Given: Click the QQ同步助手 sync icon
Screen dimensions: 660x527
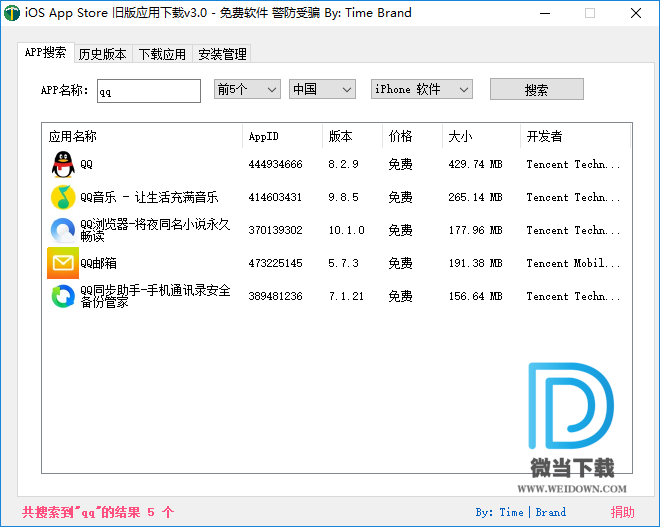Looking at the screenshot, I should (x=63, y=296).
